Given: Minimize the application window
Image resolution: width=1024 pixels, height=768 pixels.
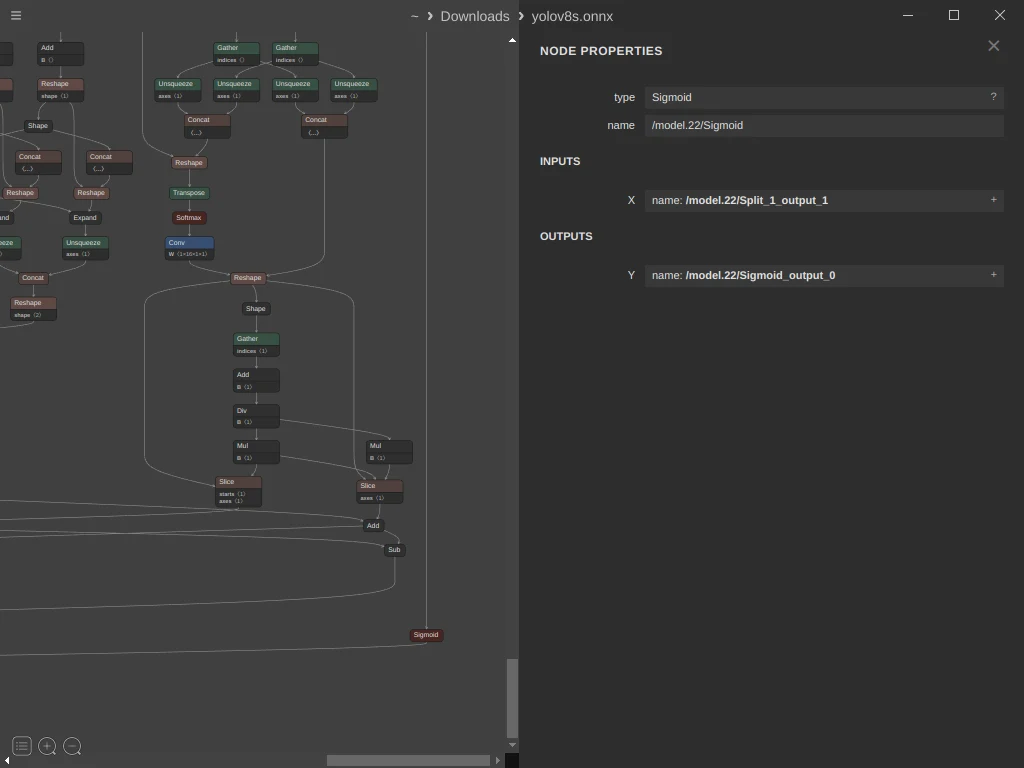Looking at the screenshot, I should [908, 15].
